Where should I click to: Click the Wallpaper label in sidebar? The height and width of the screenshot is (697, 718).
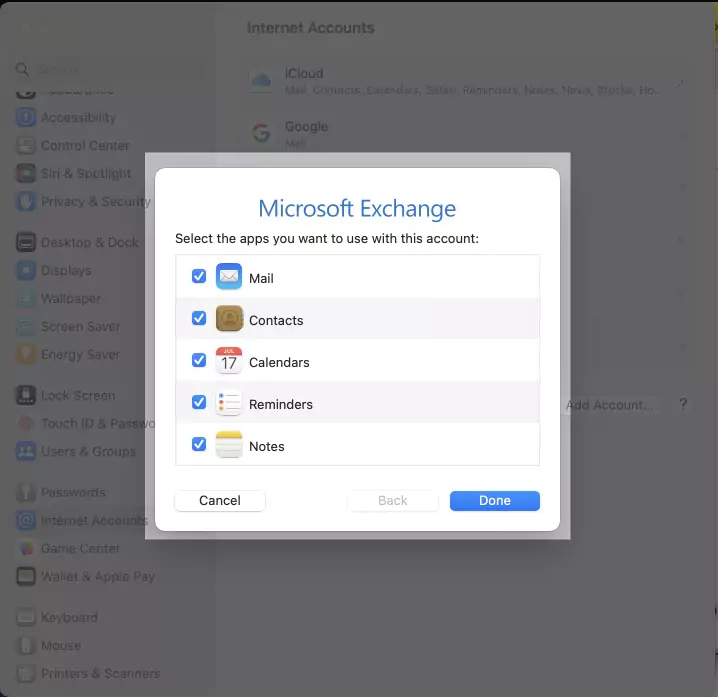coord(71,299)
